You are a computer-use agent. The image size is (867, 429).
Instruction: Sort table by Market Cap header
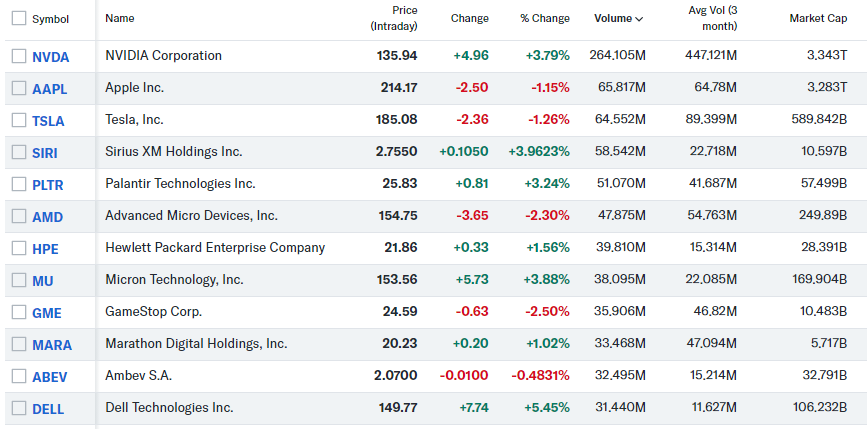(818, 18)
